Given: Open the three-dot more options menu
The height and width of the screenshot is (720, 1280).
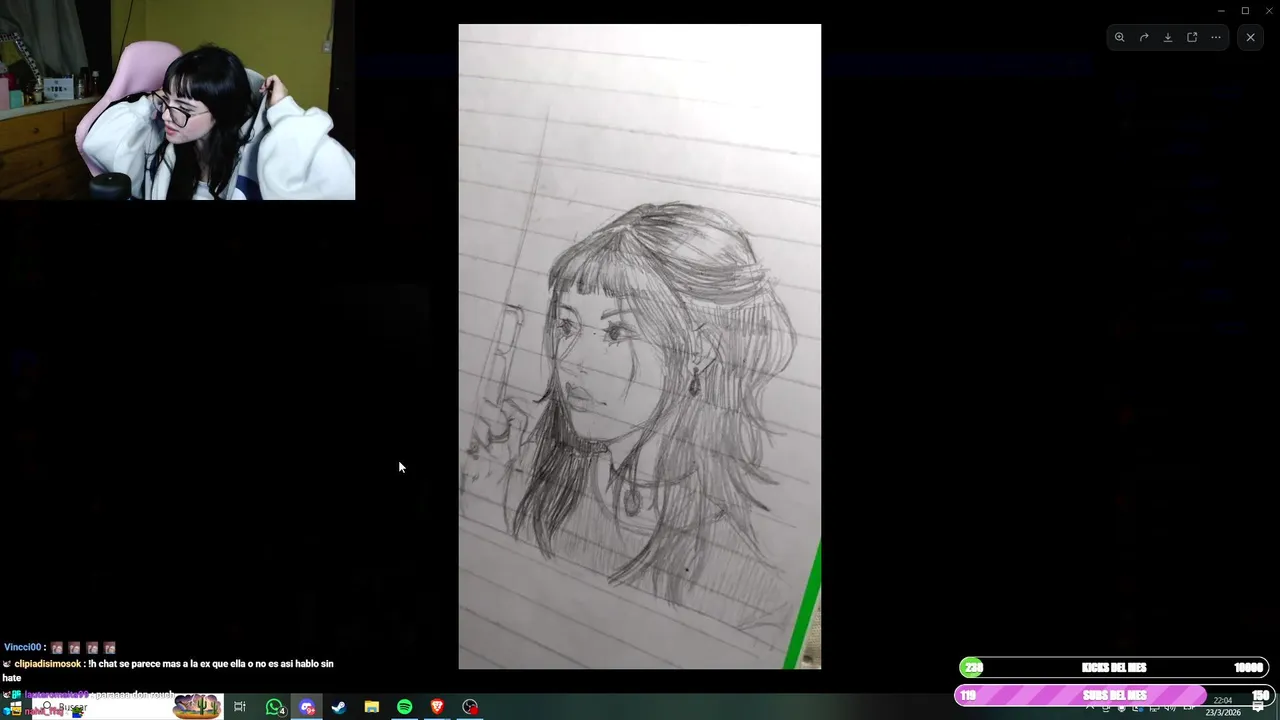Looking at the screenshot, I should pyautogui.click(x=1216, y=37).
